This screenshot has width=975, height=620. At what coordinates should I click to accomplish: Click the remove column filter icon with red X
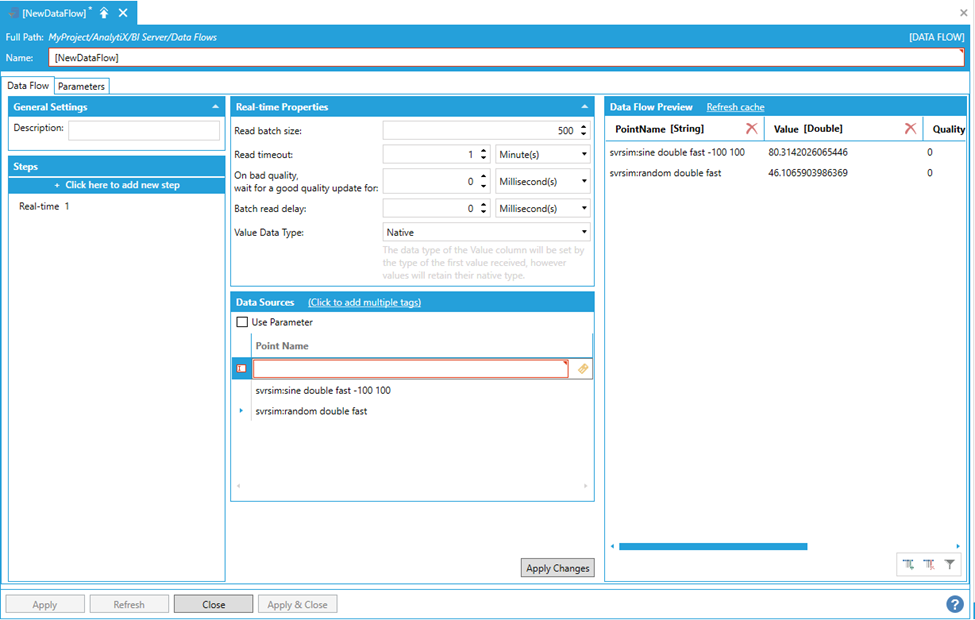tap(929, 565)
